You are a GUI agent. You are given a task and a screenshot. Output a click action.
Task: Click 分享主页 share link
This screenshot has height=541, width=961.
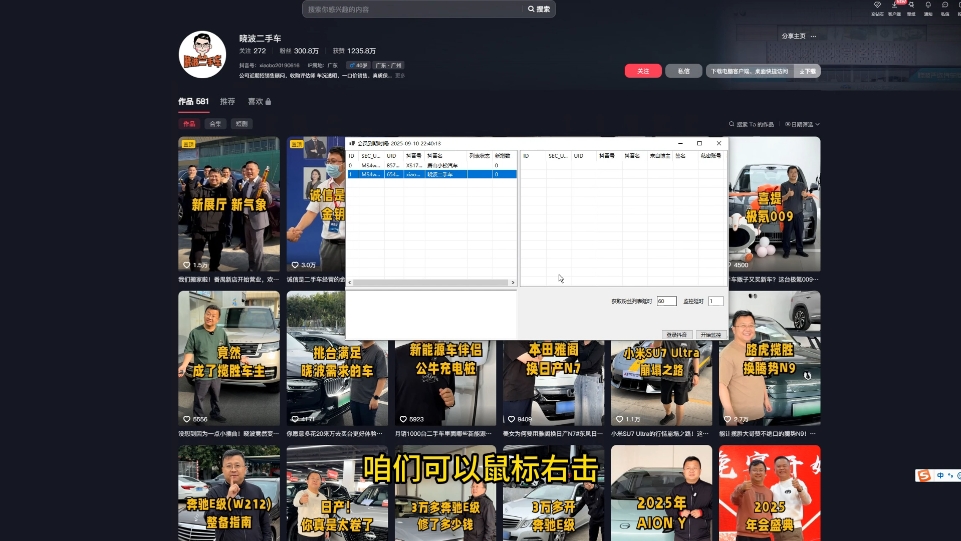793,36
